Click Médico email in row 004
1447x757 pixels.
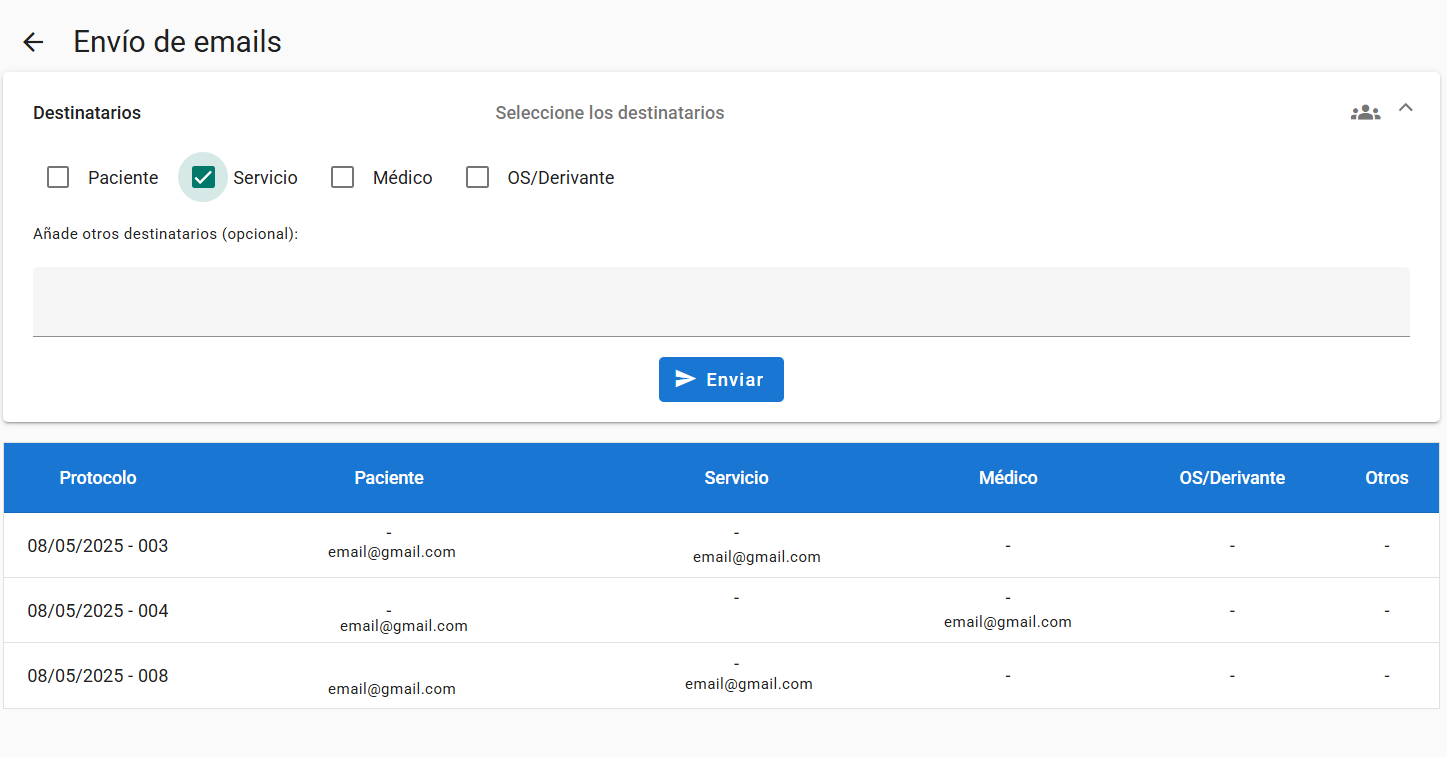click(x=1008, y=622)
